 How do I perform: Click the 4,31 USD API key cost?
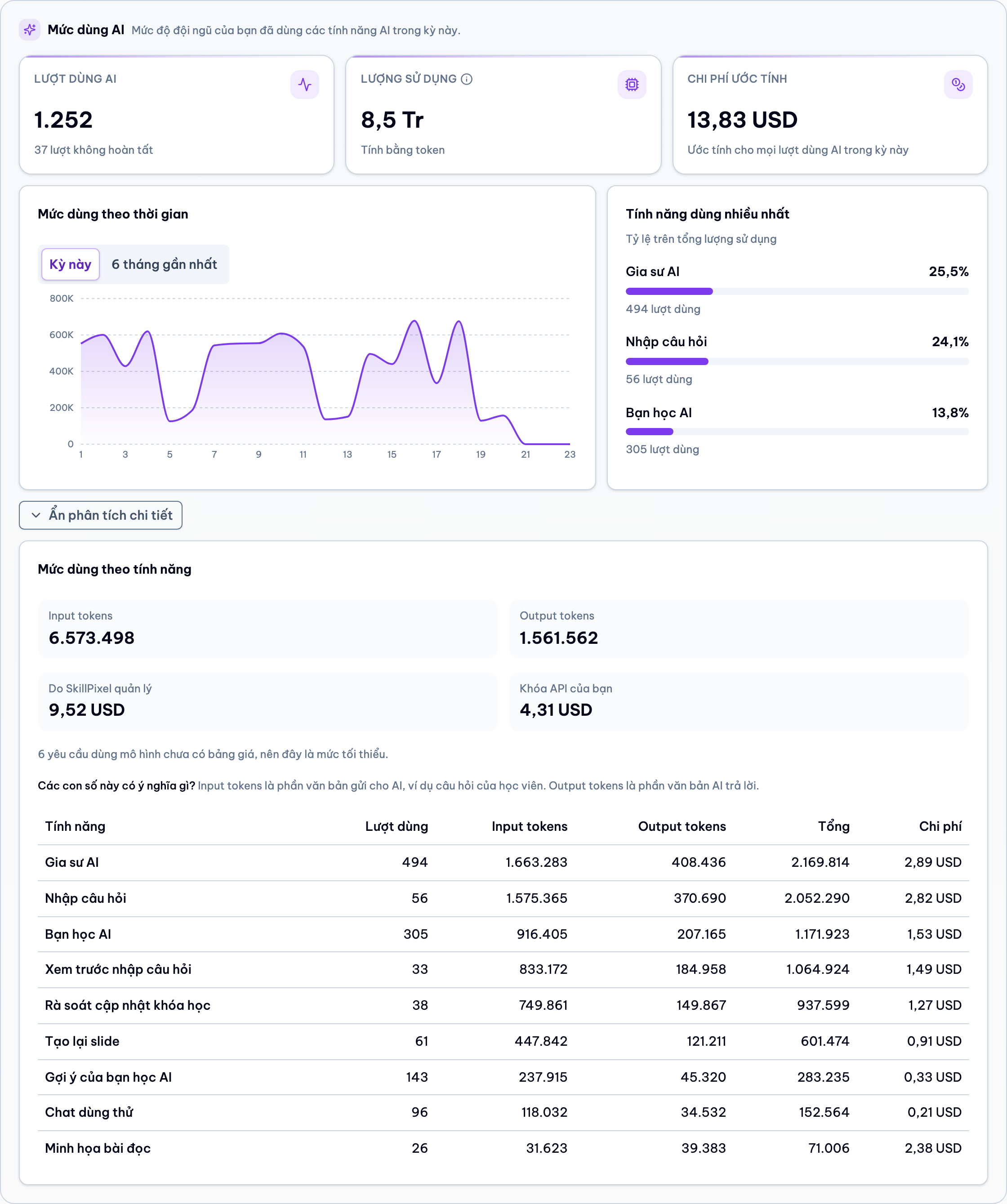click(555, 710)
